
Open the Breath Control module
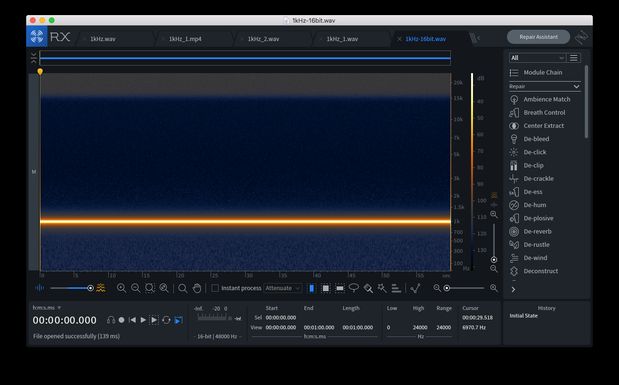pyautogui.click(x=538, y=113)
